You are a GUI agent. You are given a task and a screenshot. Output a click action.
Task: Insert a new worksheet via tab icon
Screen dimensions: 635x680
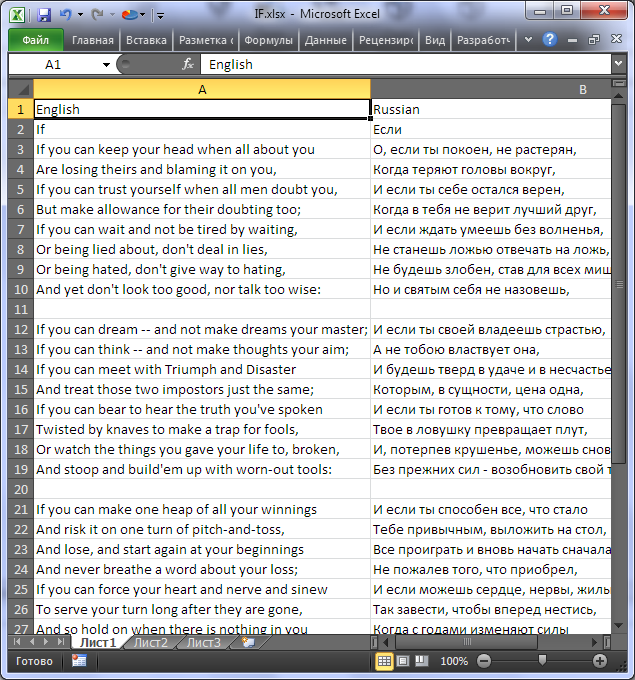point(247,643)
